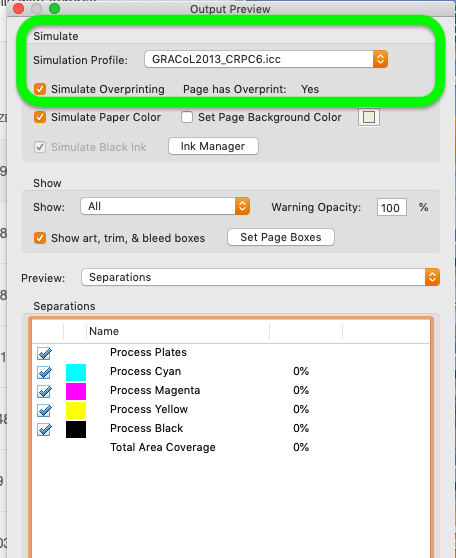Uncheck Simulate Paper Color
Image resolution: width=456 pixels, height=558 pixels.
pos(40,117)
